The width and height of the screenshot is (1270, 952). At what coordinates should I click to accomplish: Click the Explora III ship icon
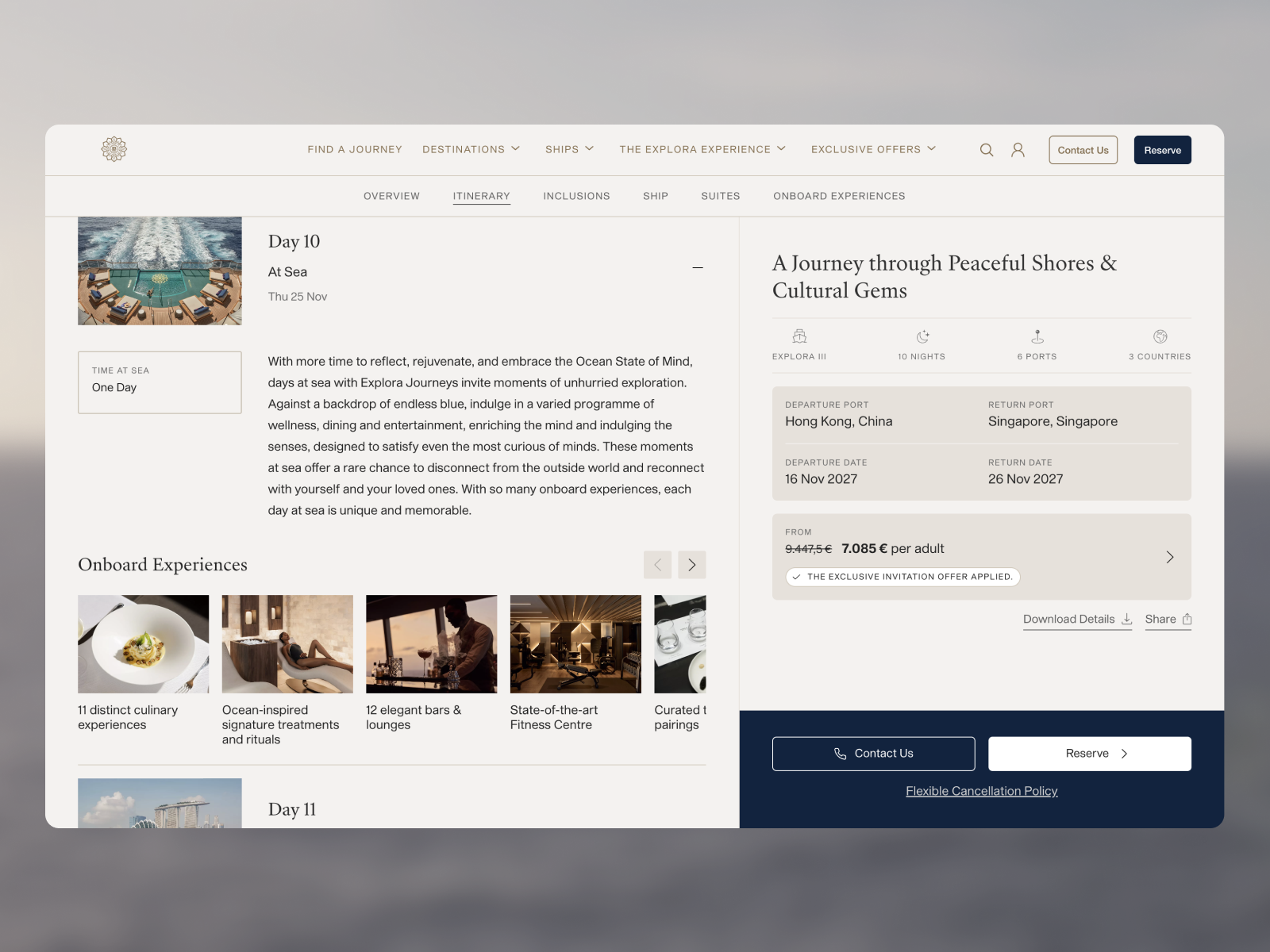pyautogui.click(x=799, y=336)
